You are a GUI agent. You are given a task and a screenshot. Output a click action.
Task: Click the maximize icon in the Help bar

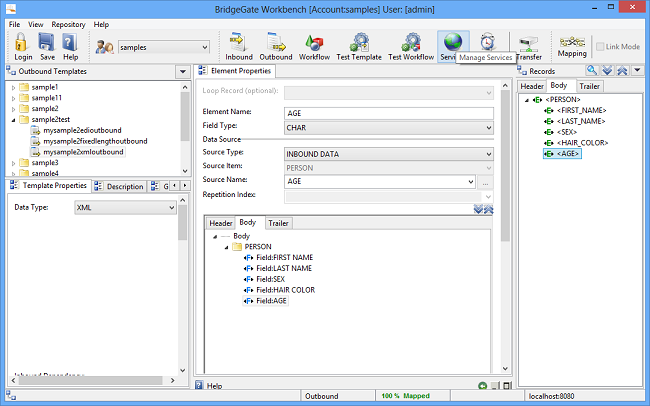point(507,386)
